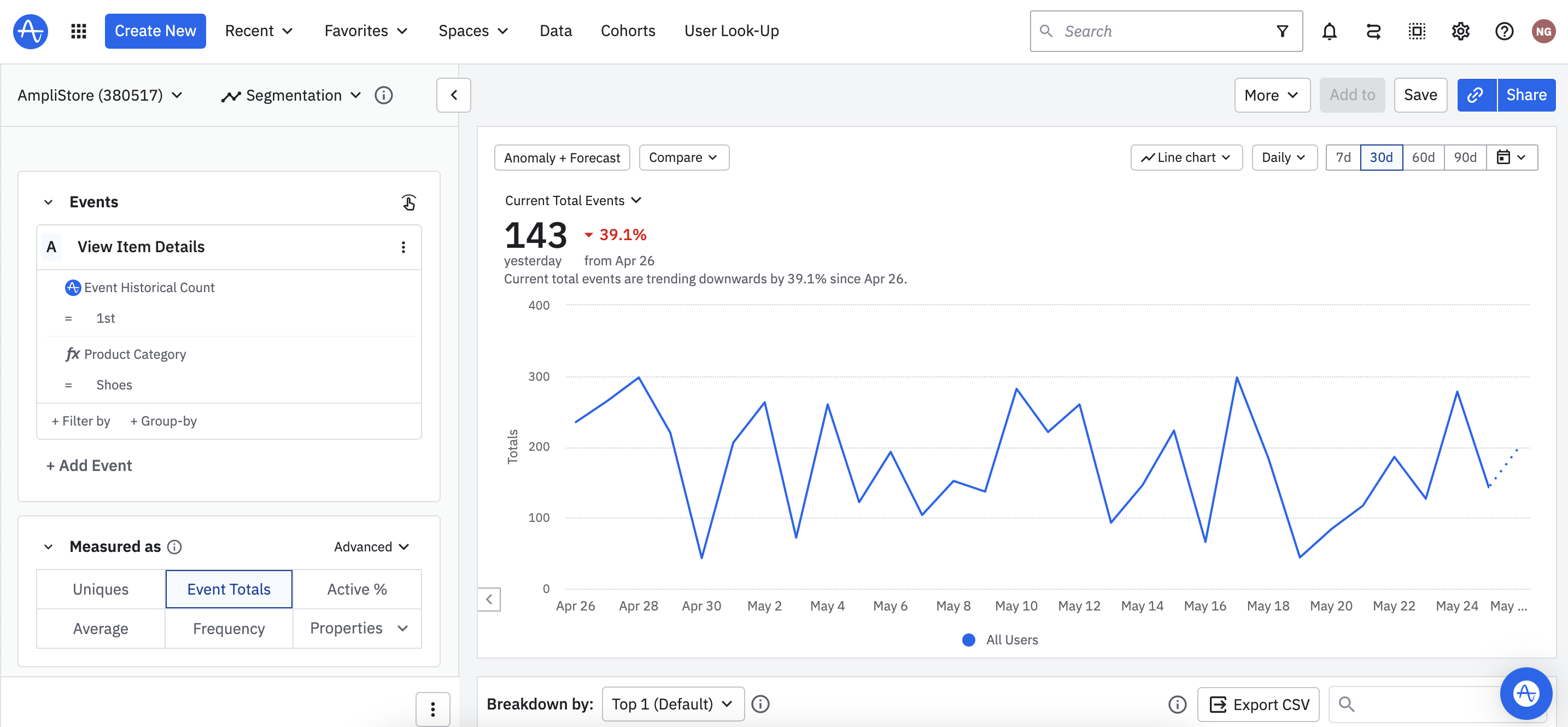Click the copy link icon button

(x=1476, y=95)
